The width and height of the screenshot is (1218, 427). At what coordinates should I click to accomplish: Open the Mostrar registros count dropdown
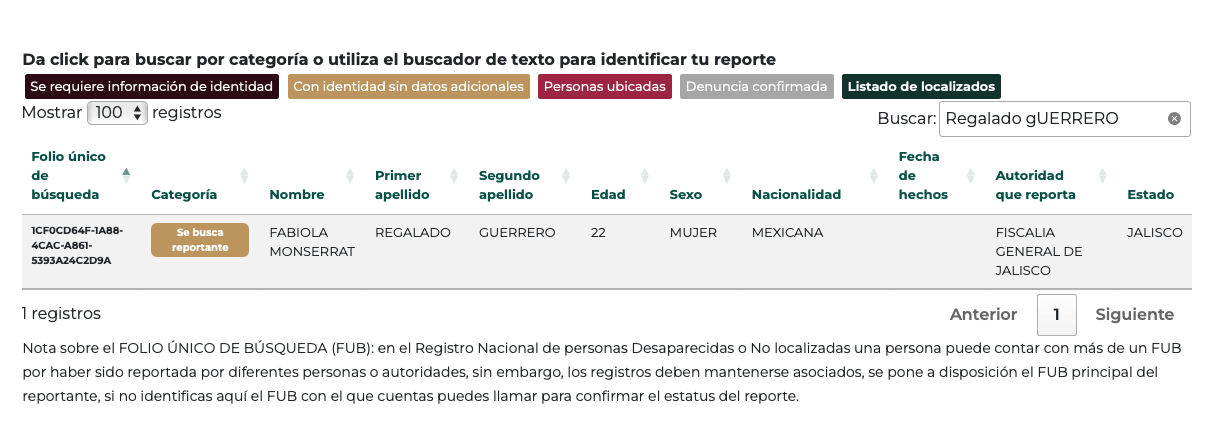(117, 113)
